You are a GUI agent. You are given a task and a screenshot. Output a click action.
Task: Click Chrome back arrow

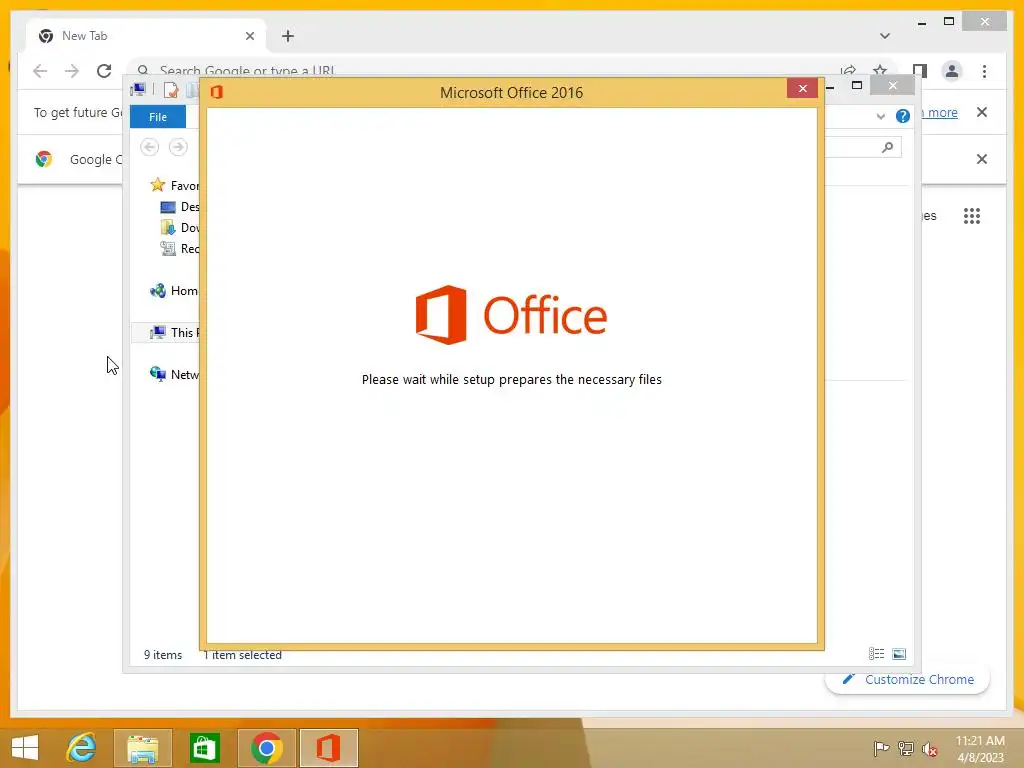[40, 71]
